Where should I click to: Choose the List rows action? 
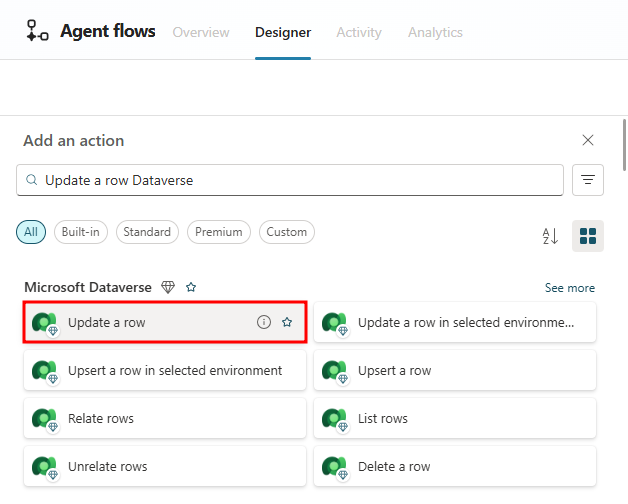click(455, 418)
